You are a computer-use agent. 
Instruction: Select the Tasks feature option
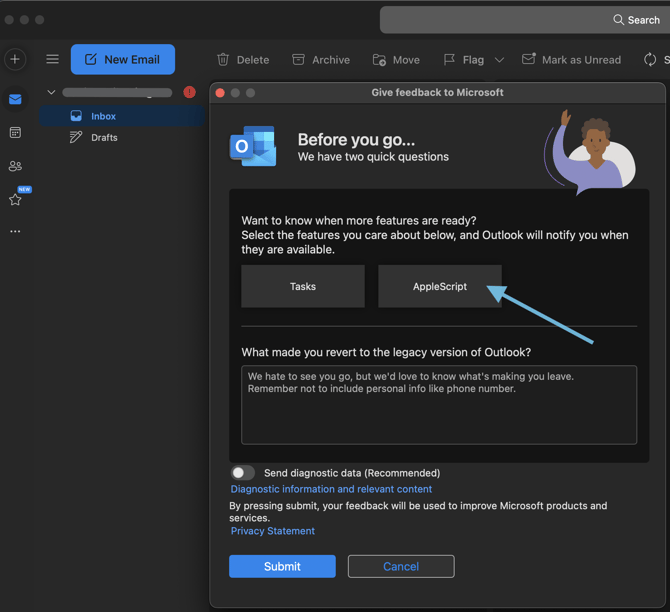point(303,287)
